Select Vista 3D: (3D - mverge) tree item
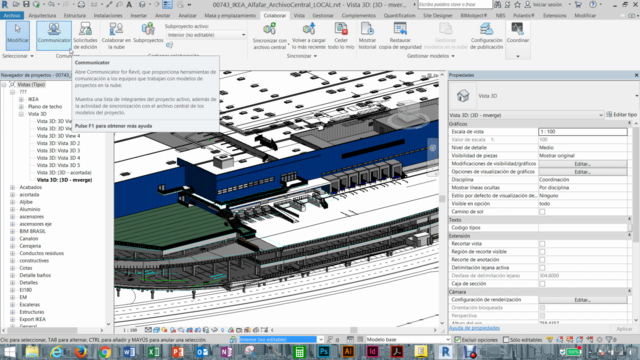This screenshot has height=360, width=640. [64, 180]
